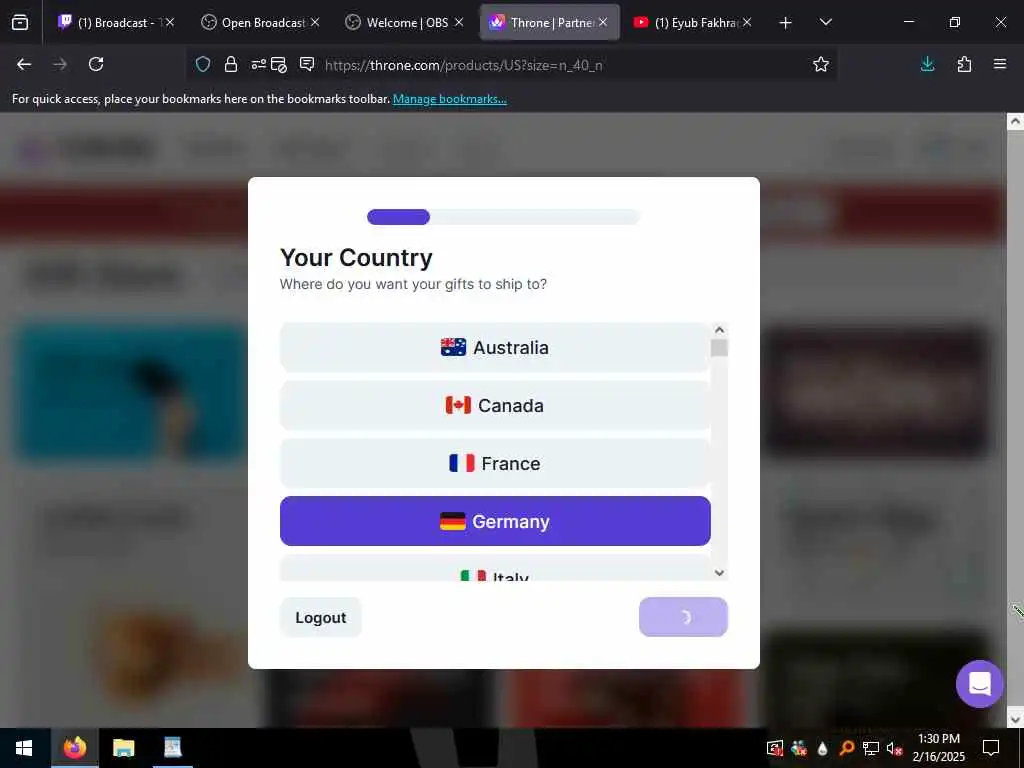Screen dimensions: 1024x768
Task: Open site security padlock info
Action: point(231,64)
